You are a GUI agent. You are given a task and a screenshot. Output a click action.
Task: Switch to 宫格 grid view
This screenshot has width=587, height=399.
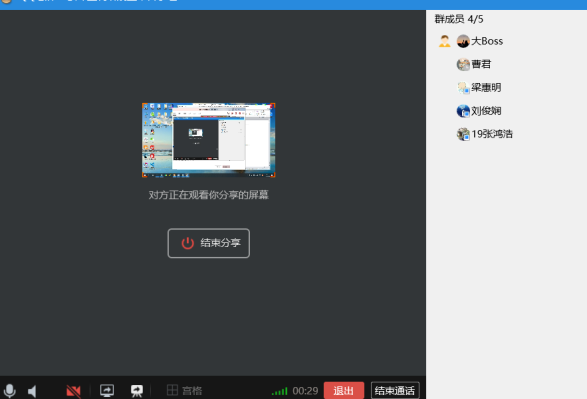[x=185, y=391]
